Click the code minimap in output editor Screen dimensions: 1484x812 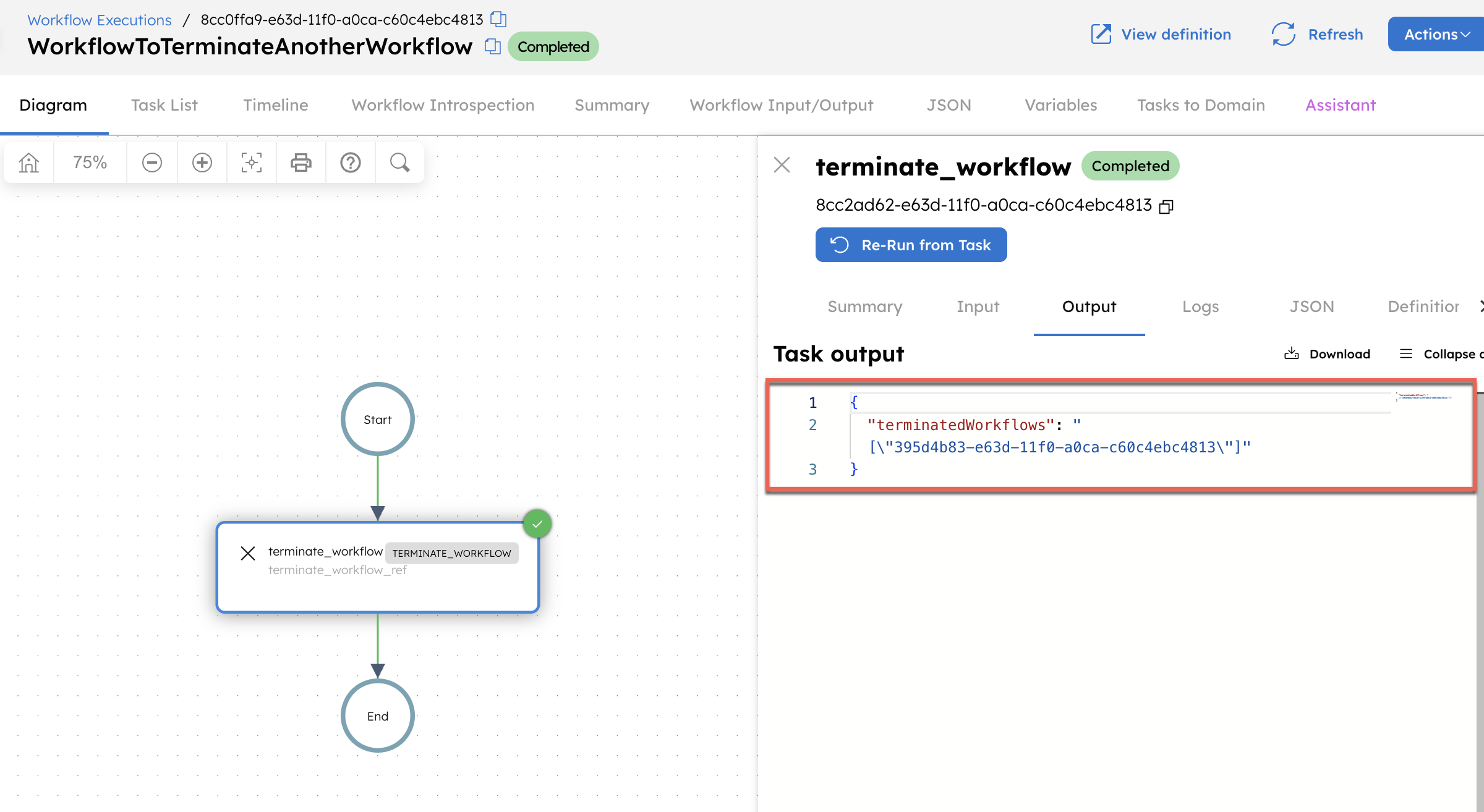1424,397
